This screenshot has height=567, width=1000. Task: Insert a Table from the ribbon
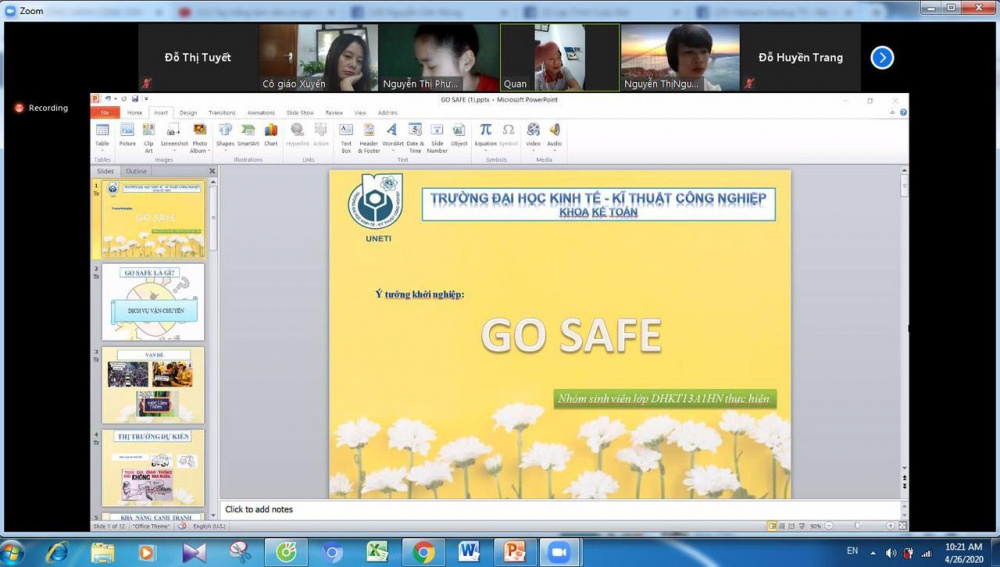pyautogui.click(x=102, y=136)
